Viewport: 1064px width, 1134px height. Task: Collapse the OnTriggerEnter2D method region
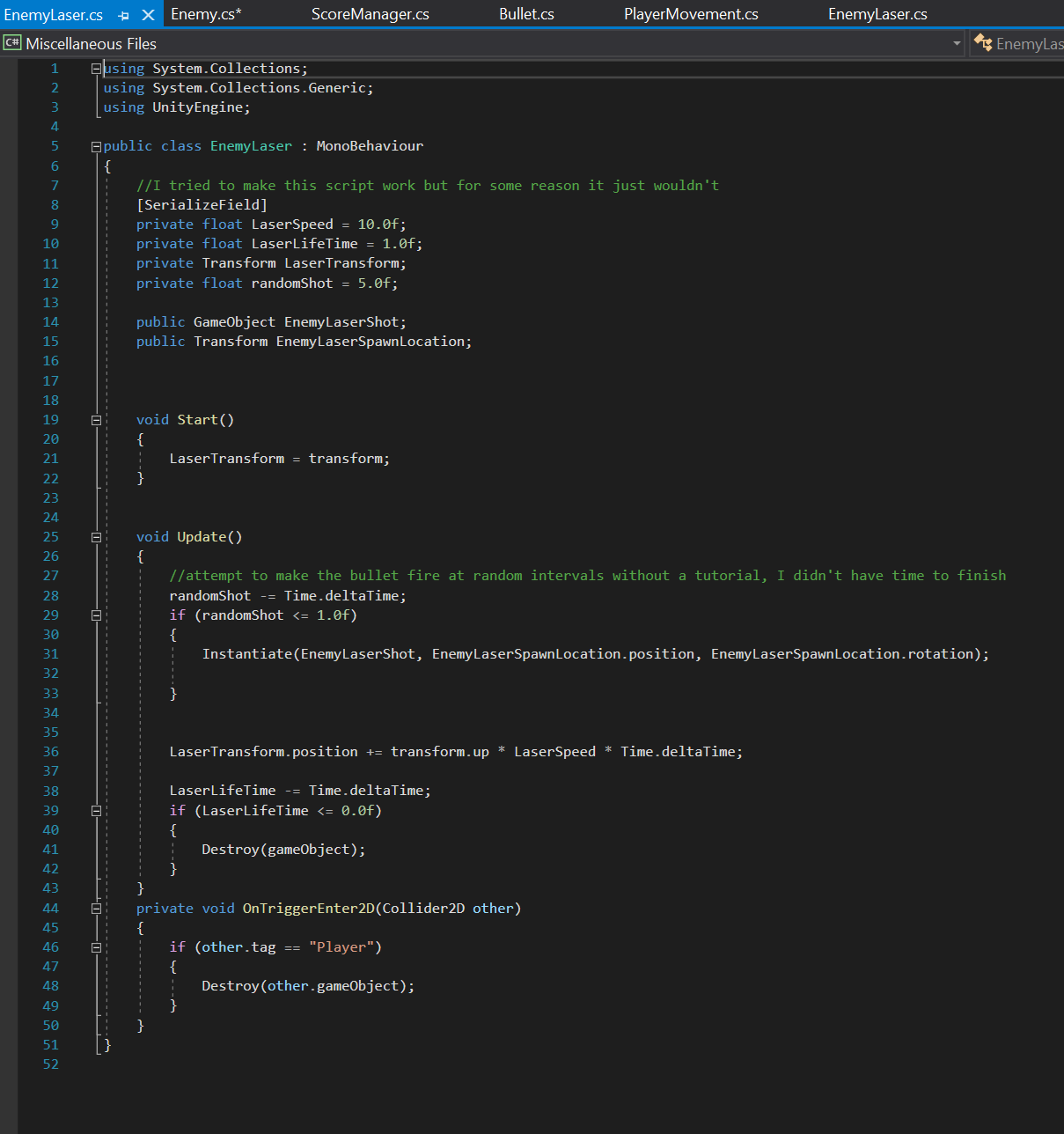(96, 909)
